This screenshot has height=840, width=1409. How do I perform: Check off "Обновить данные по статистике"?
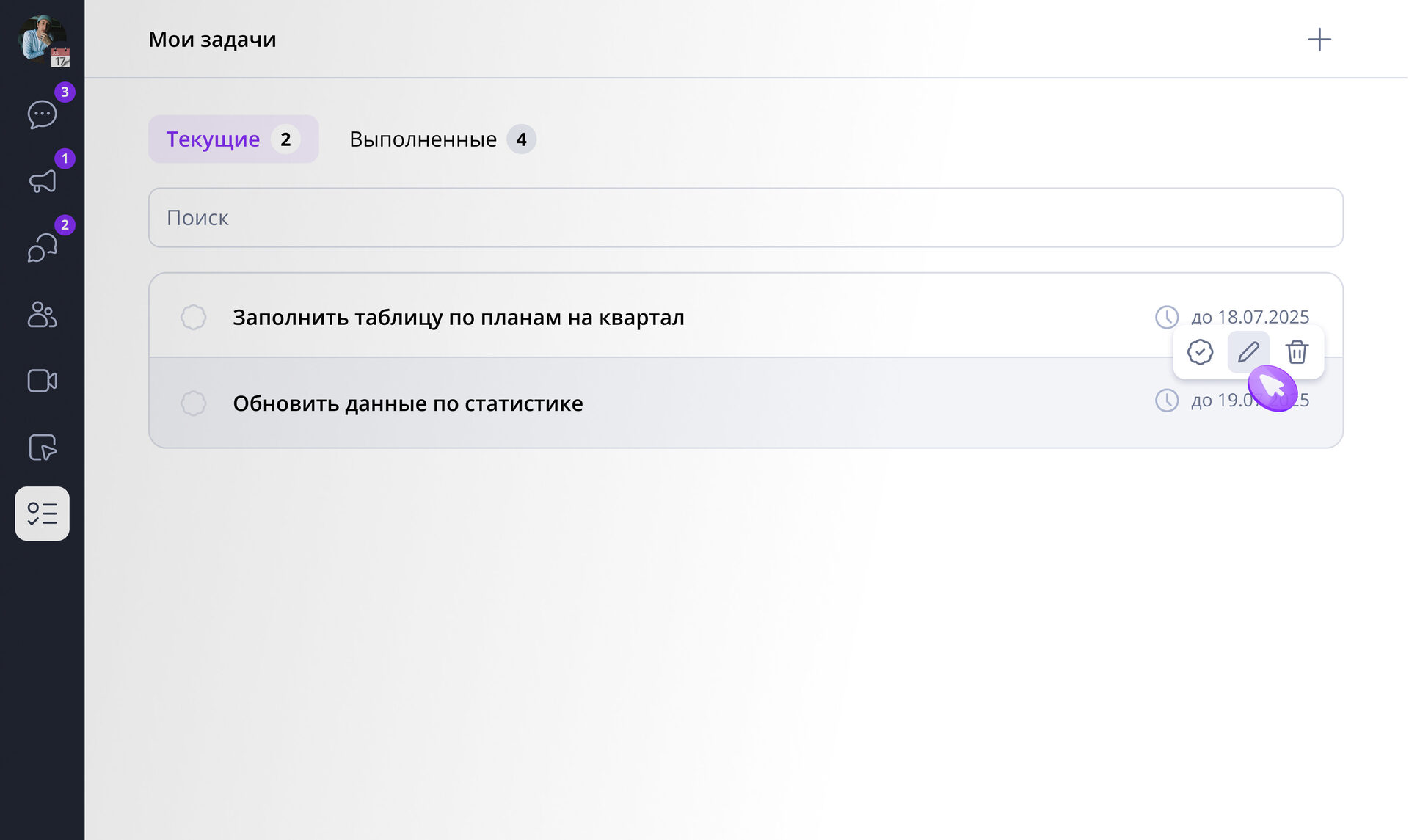click(193, 403)
